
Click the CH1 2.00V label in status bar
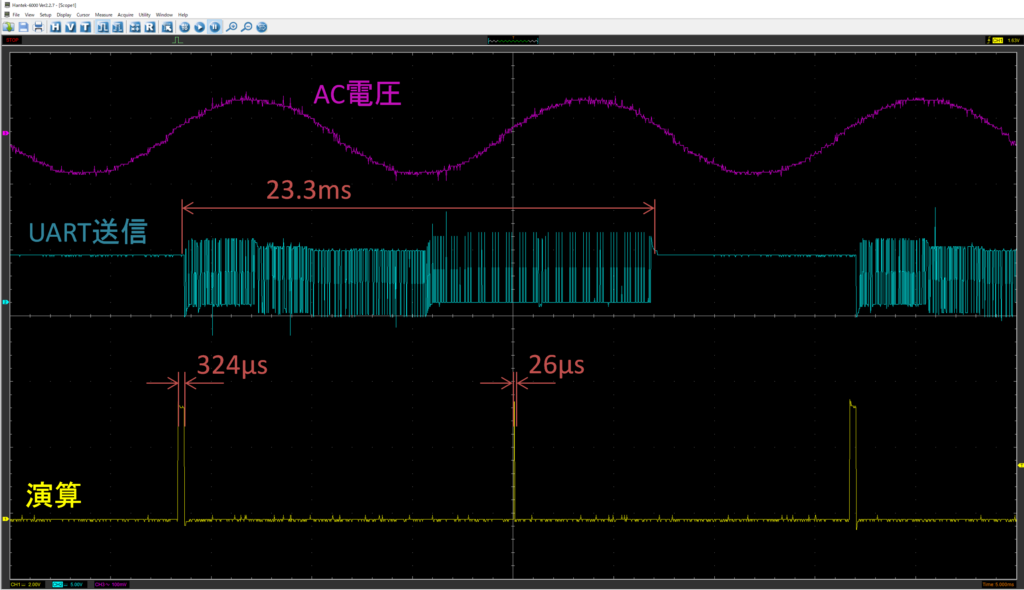(26, 583)
